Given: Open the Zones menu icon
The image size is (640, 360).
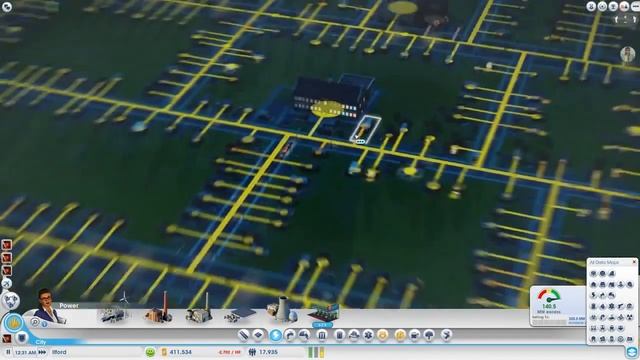Looking at the screenshot, I should (258, 336).
